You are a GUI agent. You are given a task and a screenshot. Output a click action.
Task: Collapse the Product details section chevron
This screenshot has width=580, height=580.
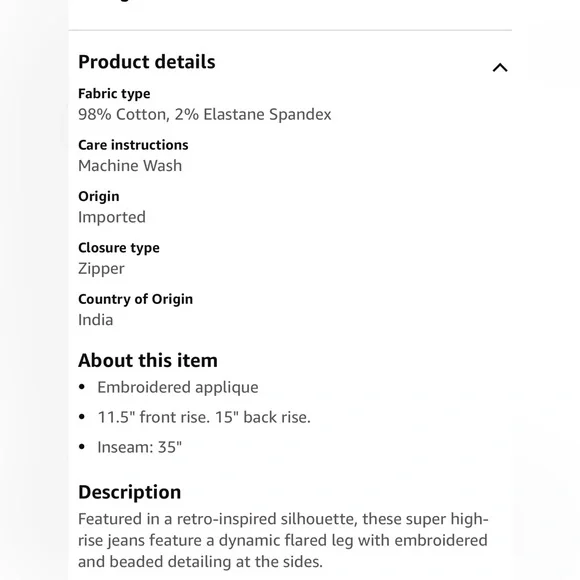pos(500,68)
